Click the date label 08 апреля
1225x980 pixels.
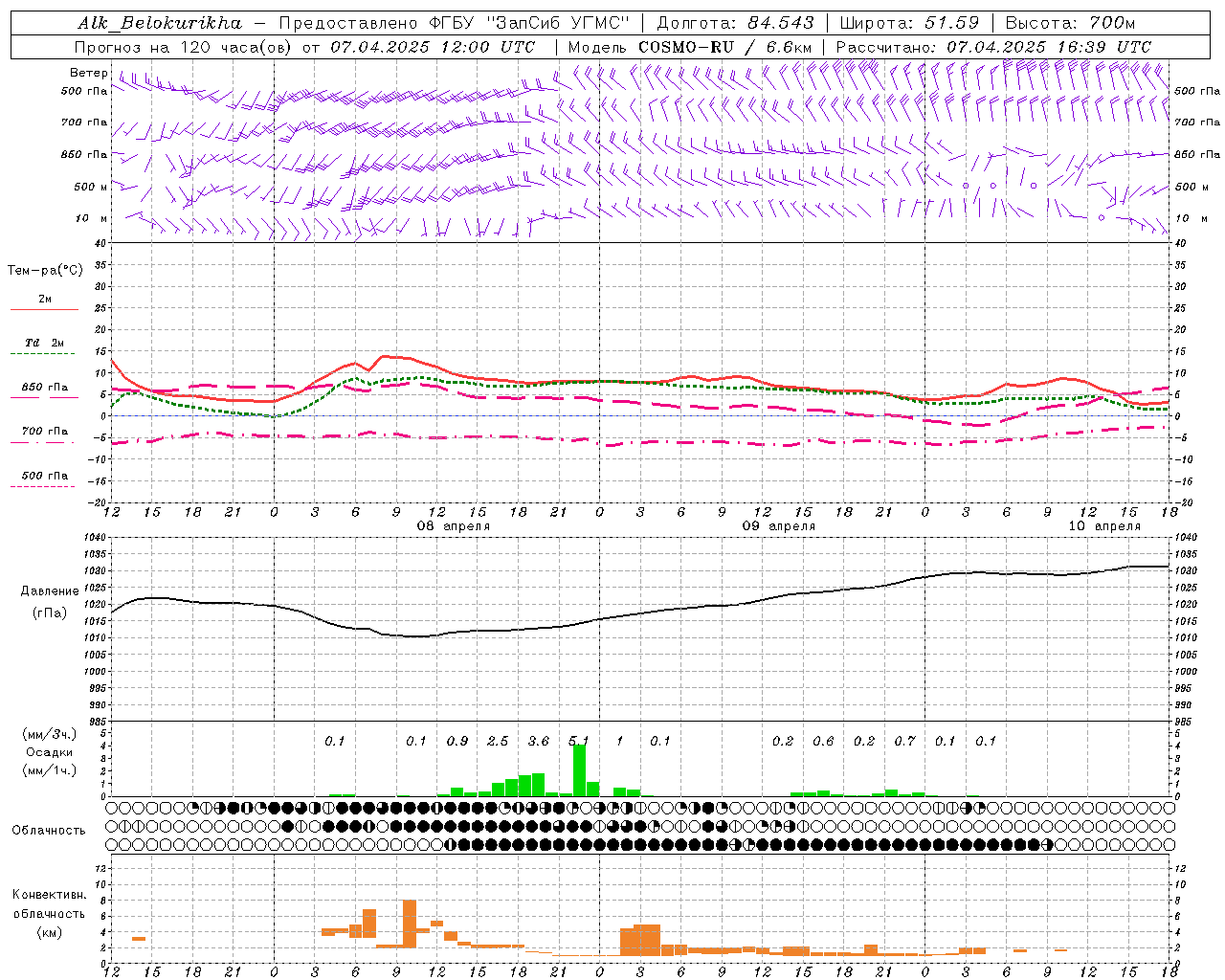(x=454, y=526)
